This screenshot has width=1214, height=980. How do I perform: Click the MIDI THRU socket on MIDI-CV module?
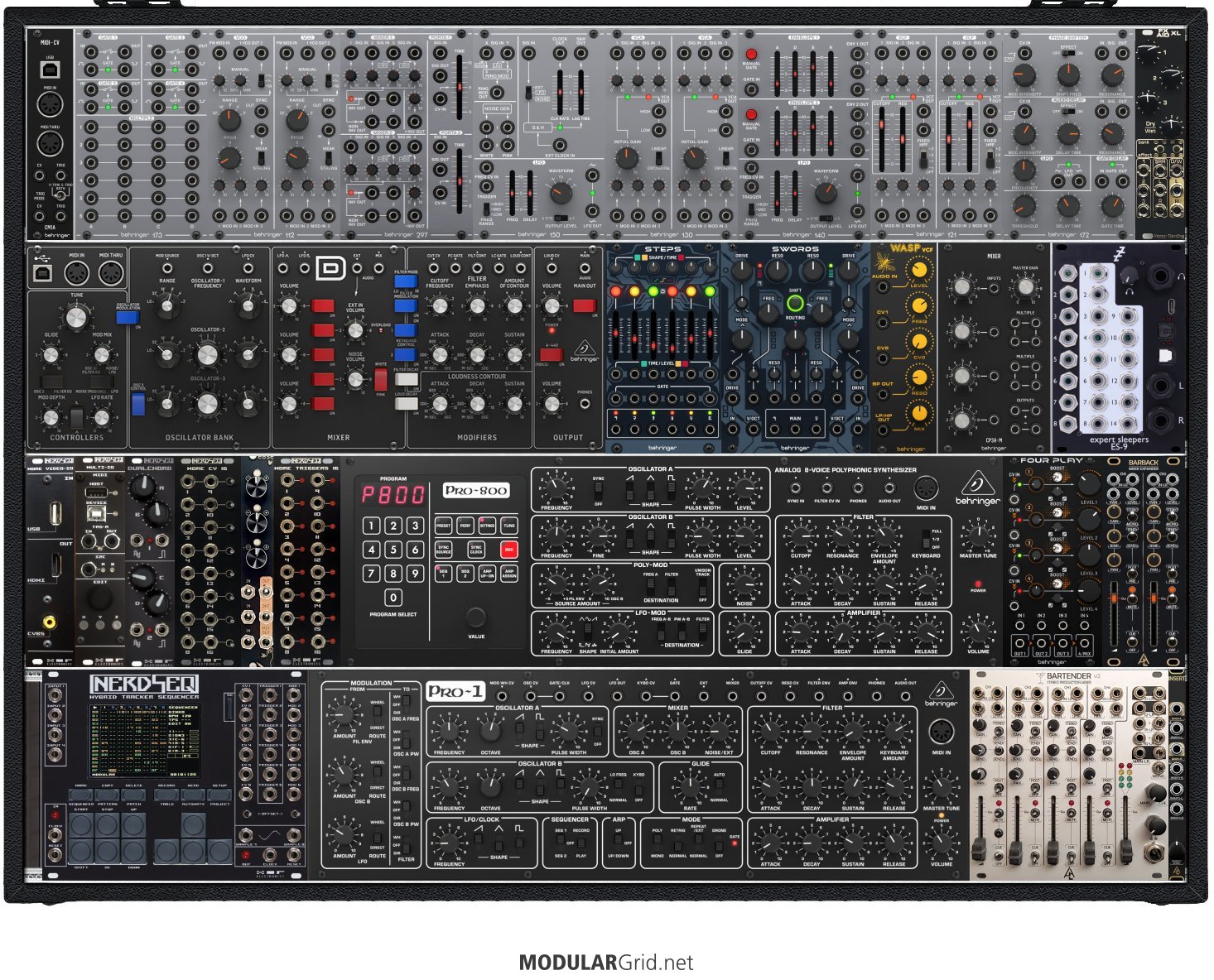[50, 143]
